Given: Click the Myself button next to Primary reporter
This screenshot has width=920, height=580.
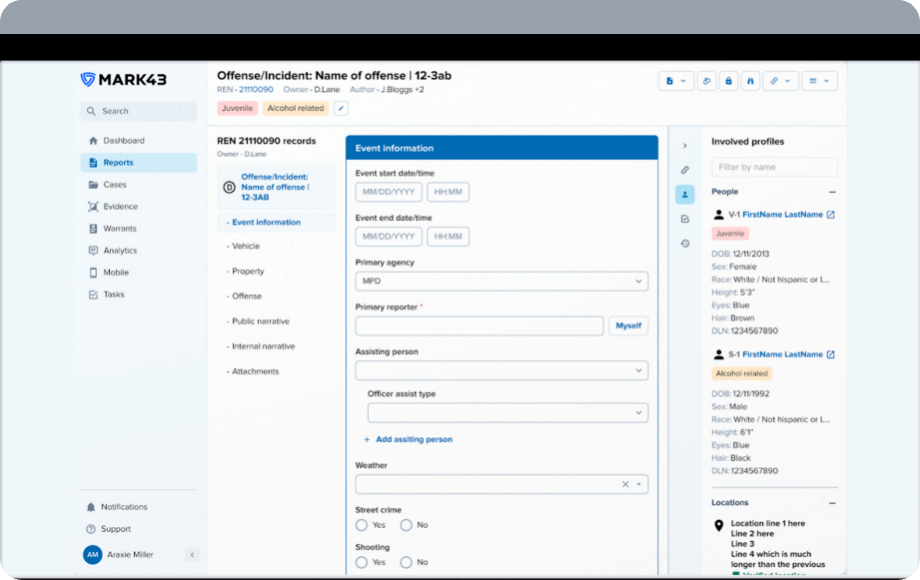Looking at the screenshot, I should 628,326.
